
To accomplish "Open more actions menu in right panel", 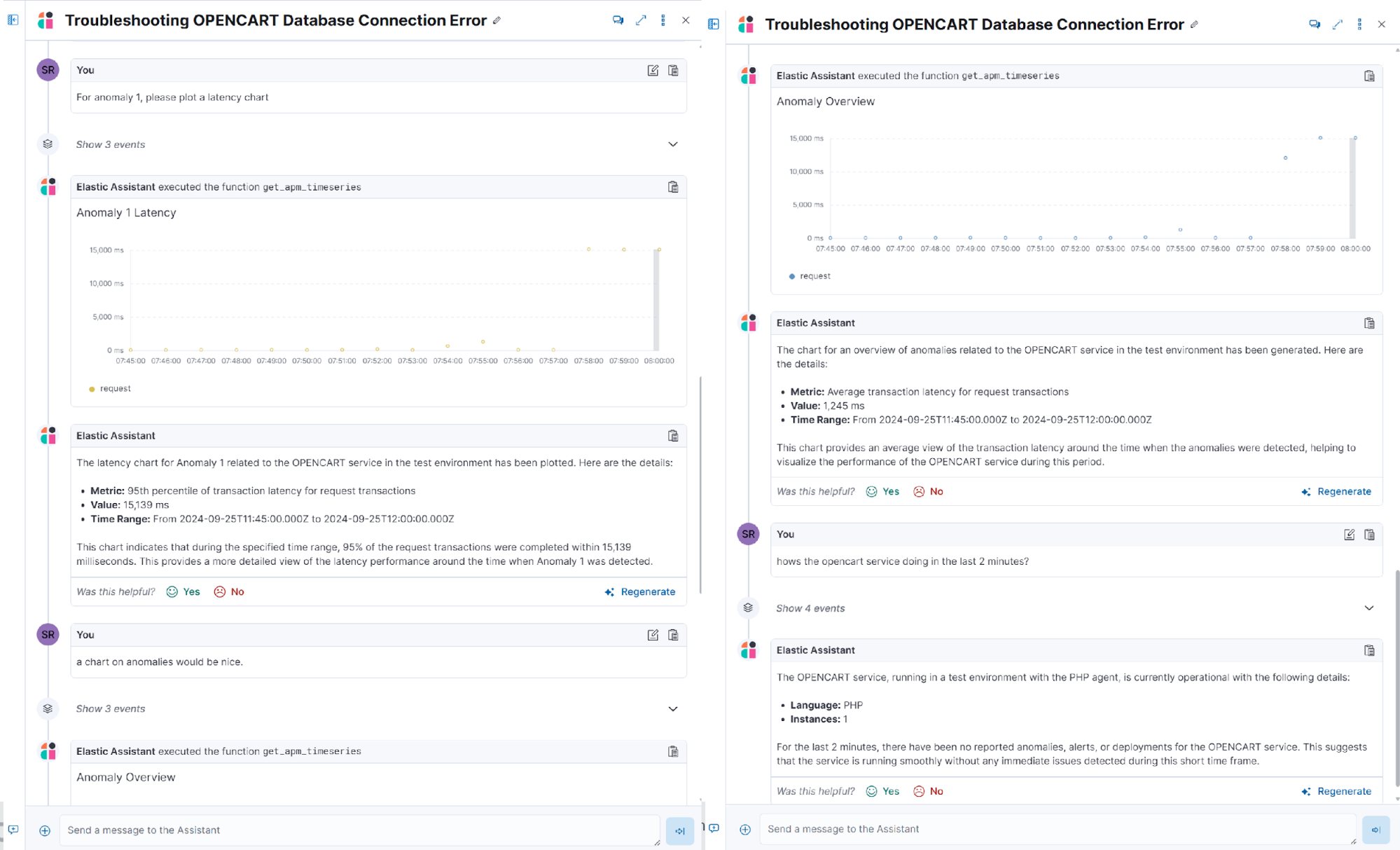I will (1360, 25).
